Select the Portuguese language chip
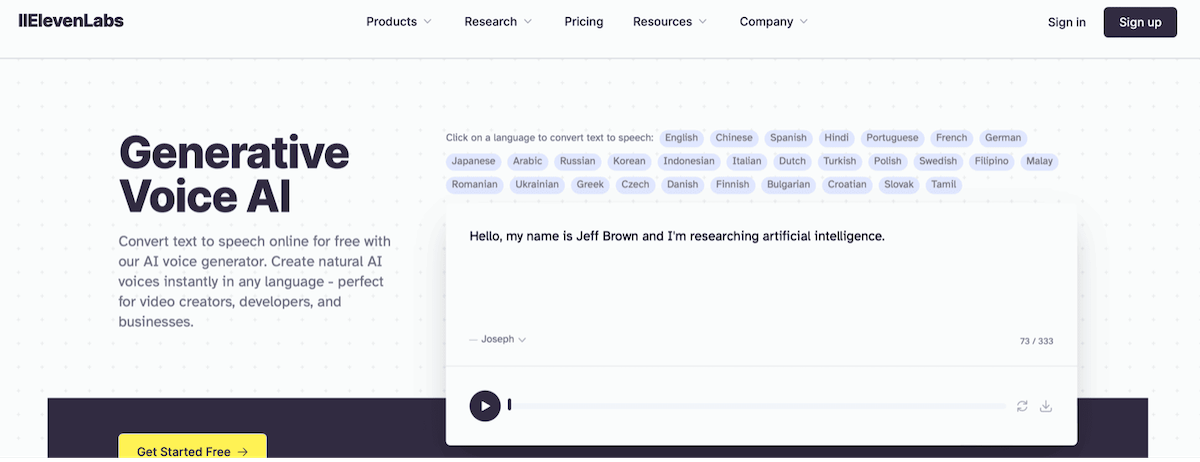 point(892,138)
